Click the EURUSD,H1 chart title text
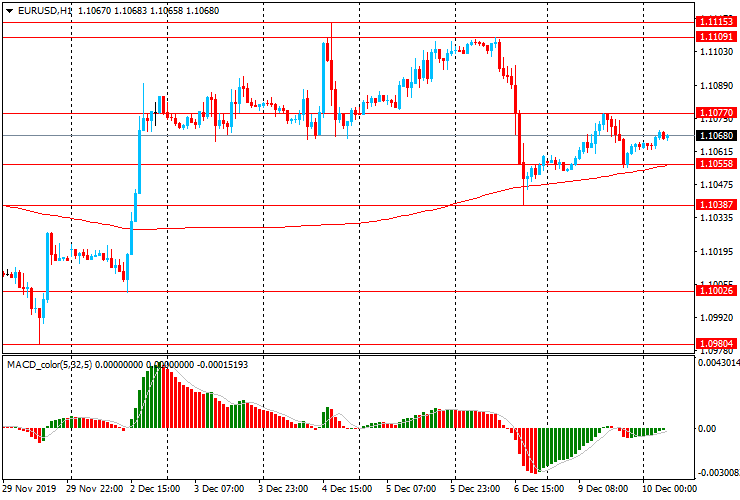The height and width of the screenshot is (500, 740). pyautogui.click(x=44, y=11)
